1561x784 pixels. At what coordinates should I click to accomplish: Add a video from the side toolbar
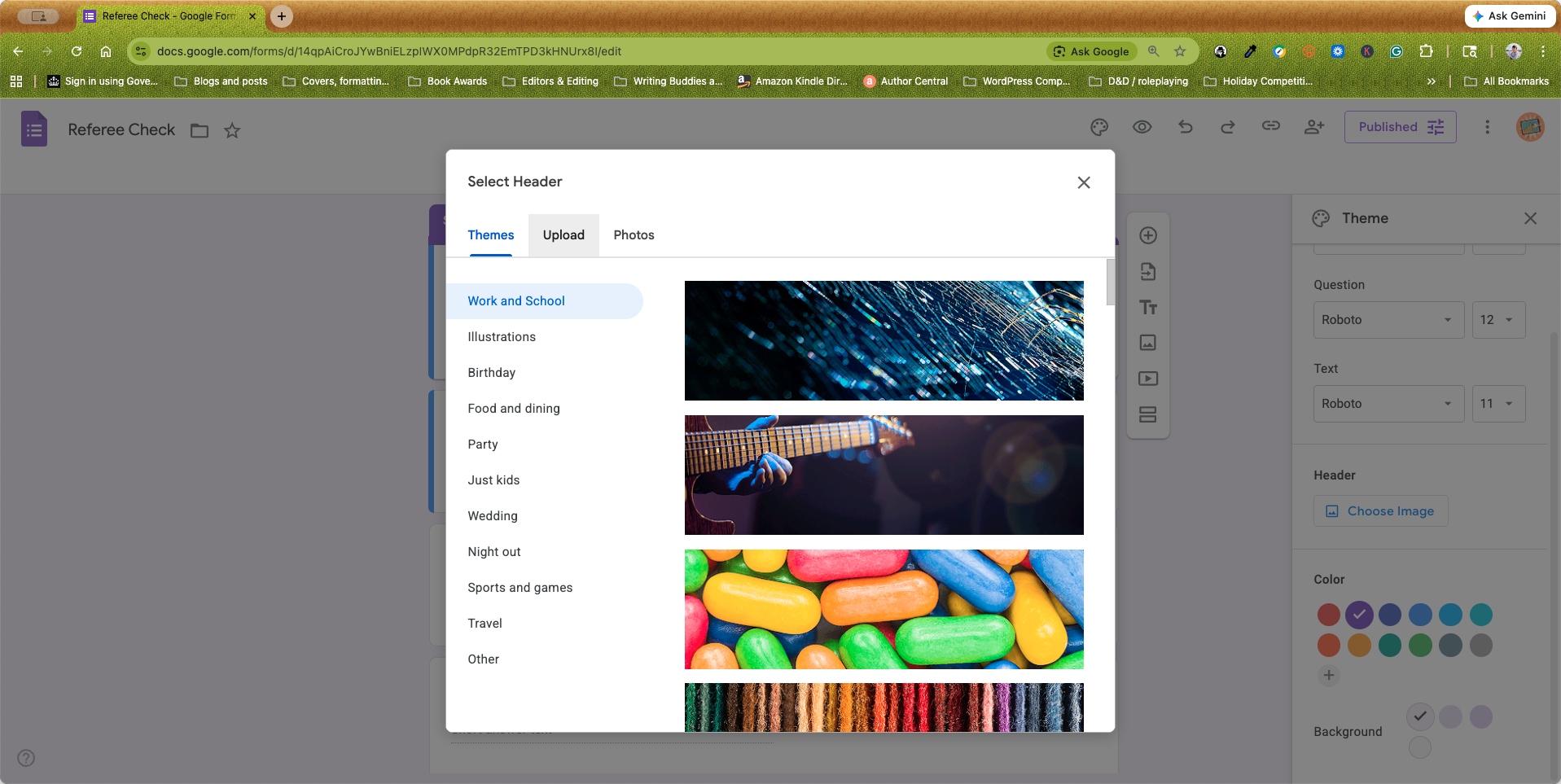[1148, 379]
